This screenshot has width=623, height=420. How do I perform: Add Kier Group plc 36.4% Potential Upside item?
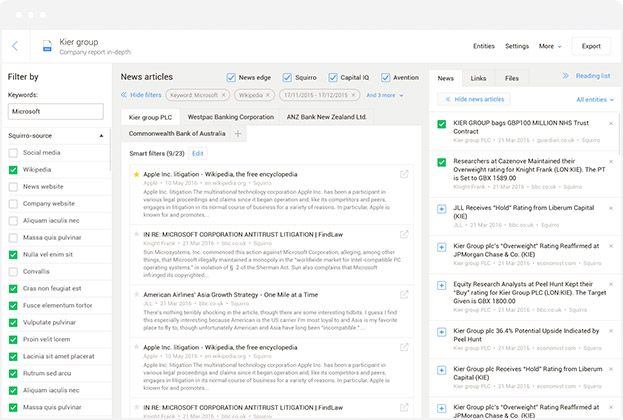pos(441,332)
